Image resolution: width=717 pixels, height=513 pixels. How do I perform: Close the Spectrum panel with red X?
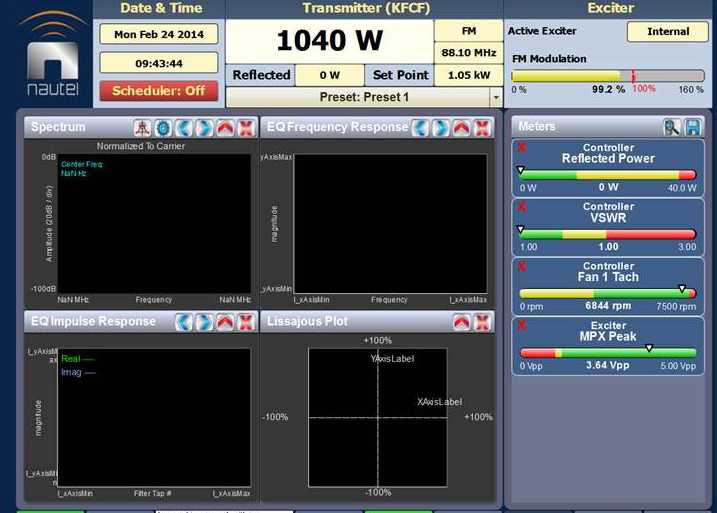[x=244, y=127]
